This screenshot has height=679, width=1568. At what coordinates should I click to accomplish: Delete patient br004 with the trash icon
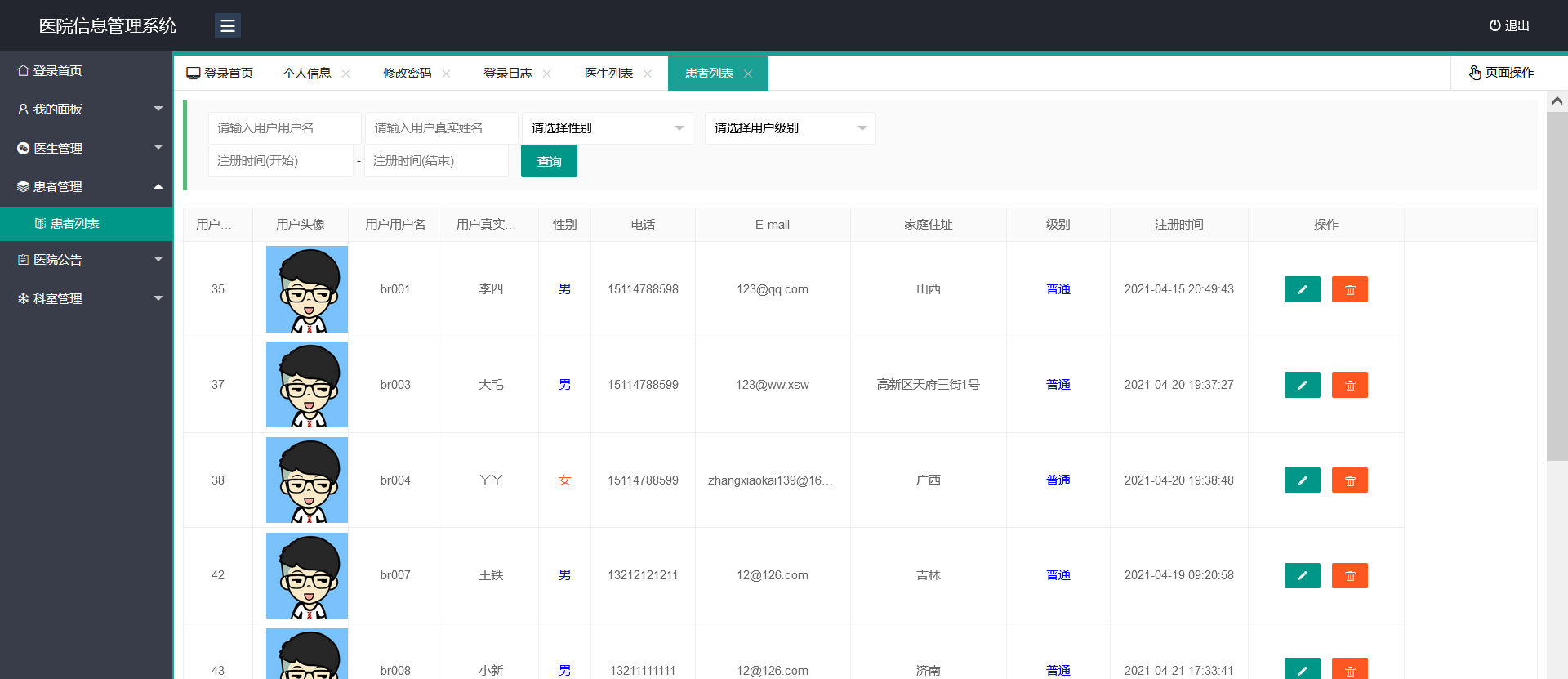[1350, 480]
